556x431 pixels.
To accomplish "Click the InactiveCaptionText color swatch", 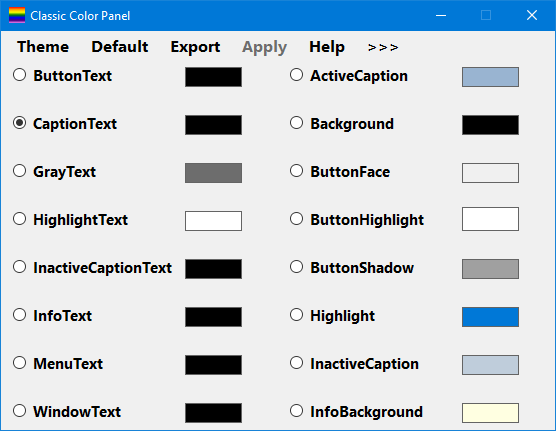I will [213, 269].
